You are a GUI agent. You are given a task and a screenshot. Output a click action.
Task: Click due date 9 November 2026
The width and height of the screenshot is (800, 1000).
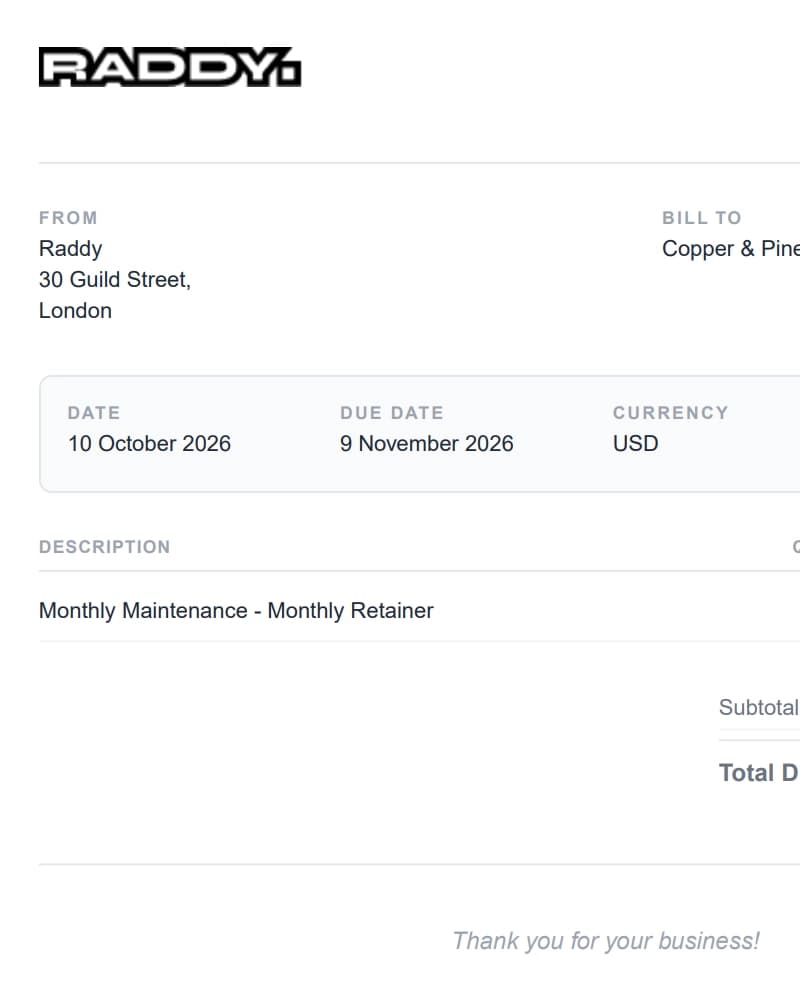click(x=427, y=444)
